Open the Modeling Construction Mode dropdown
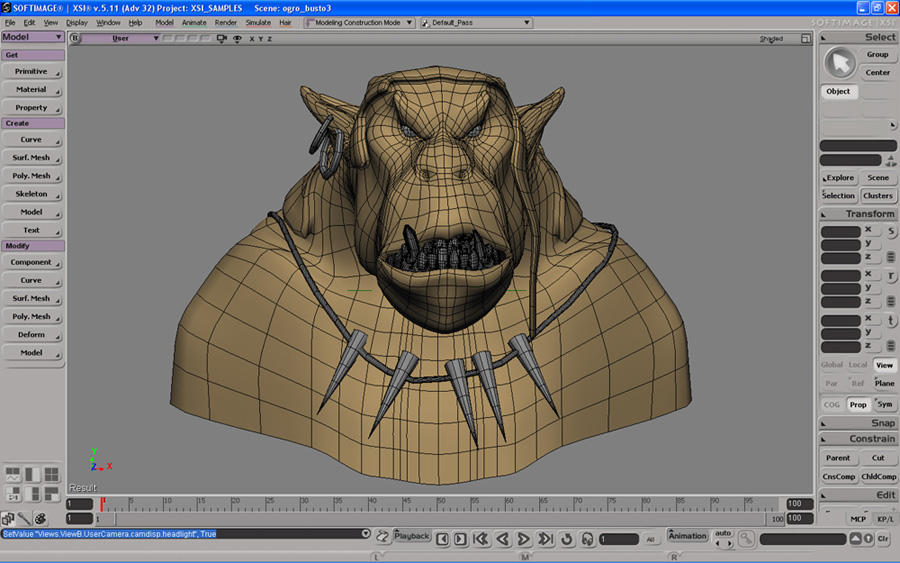 [x=359, y=22]
